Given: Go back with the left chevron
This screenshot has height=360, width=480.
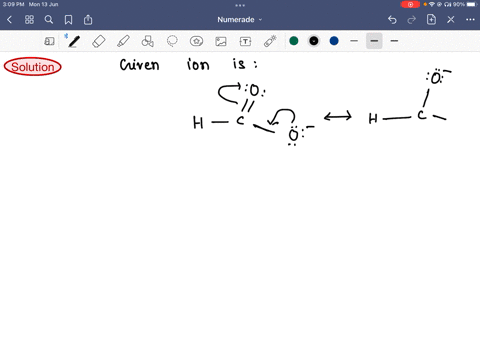Looking at the screenshot, I should [x=9, y=20].
